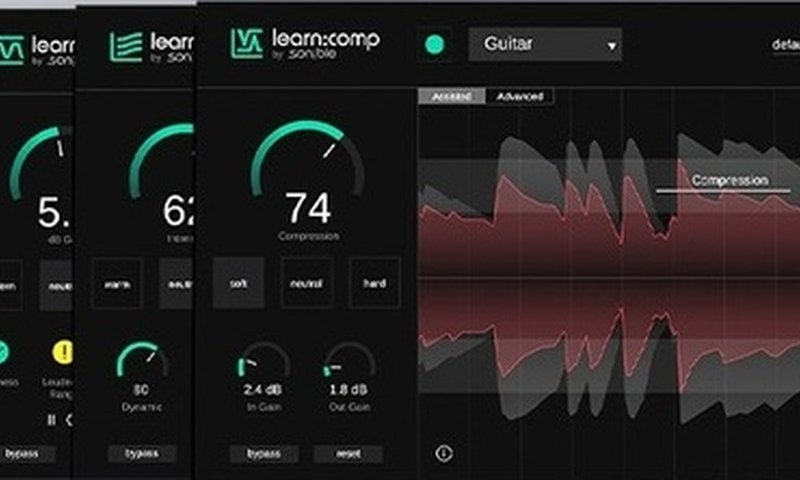
Task: Click the reset button
Action: (x=347, y=453)
